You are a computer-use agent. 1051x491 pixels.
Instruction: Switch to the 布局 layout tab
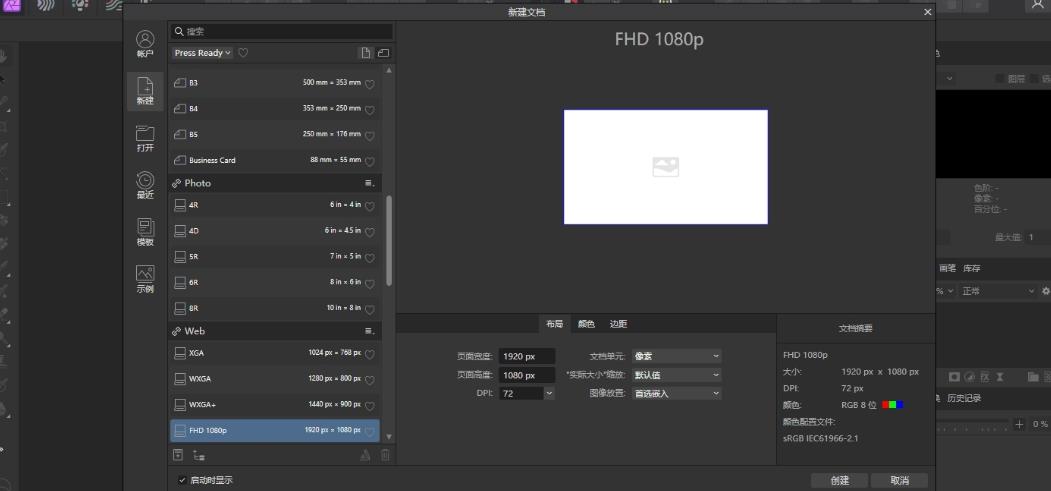pyautogui.click(x=554, y=324)
